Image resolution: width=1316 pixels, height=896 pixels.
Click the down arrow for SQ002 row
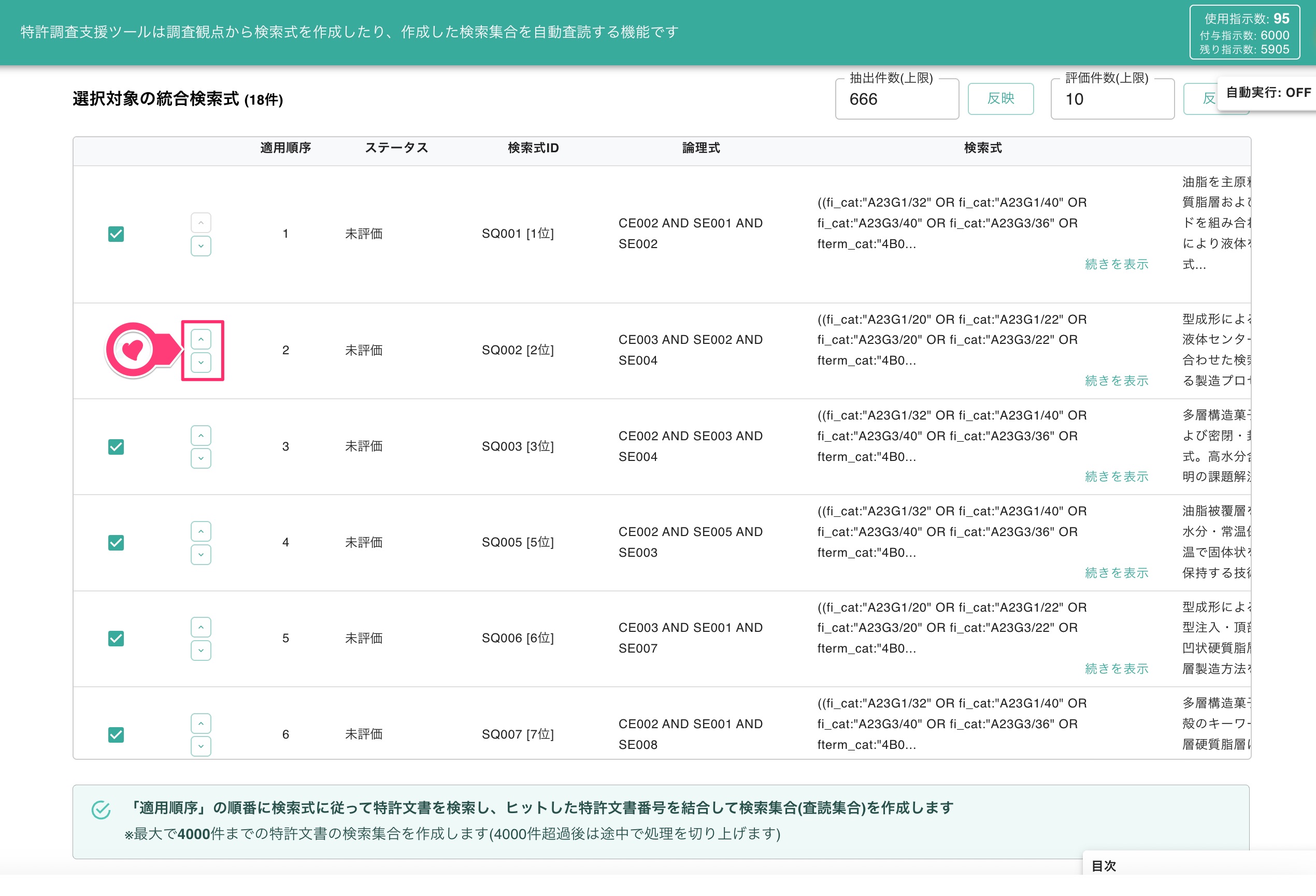[201, 362]
